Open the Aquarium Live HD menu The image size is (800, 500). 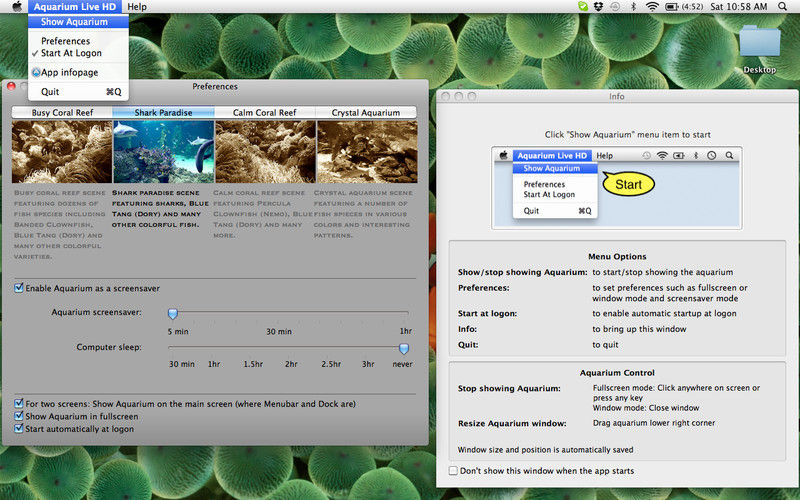[x=74, y=7]
